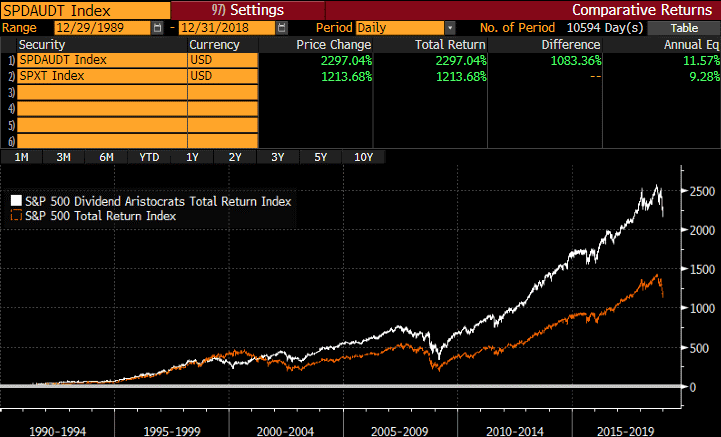Click the 1990-1994 axis label
This screenshot has width=721, height=437.
[x=57, y=431]
